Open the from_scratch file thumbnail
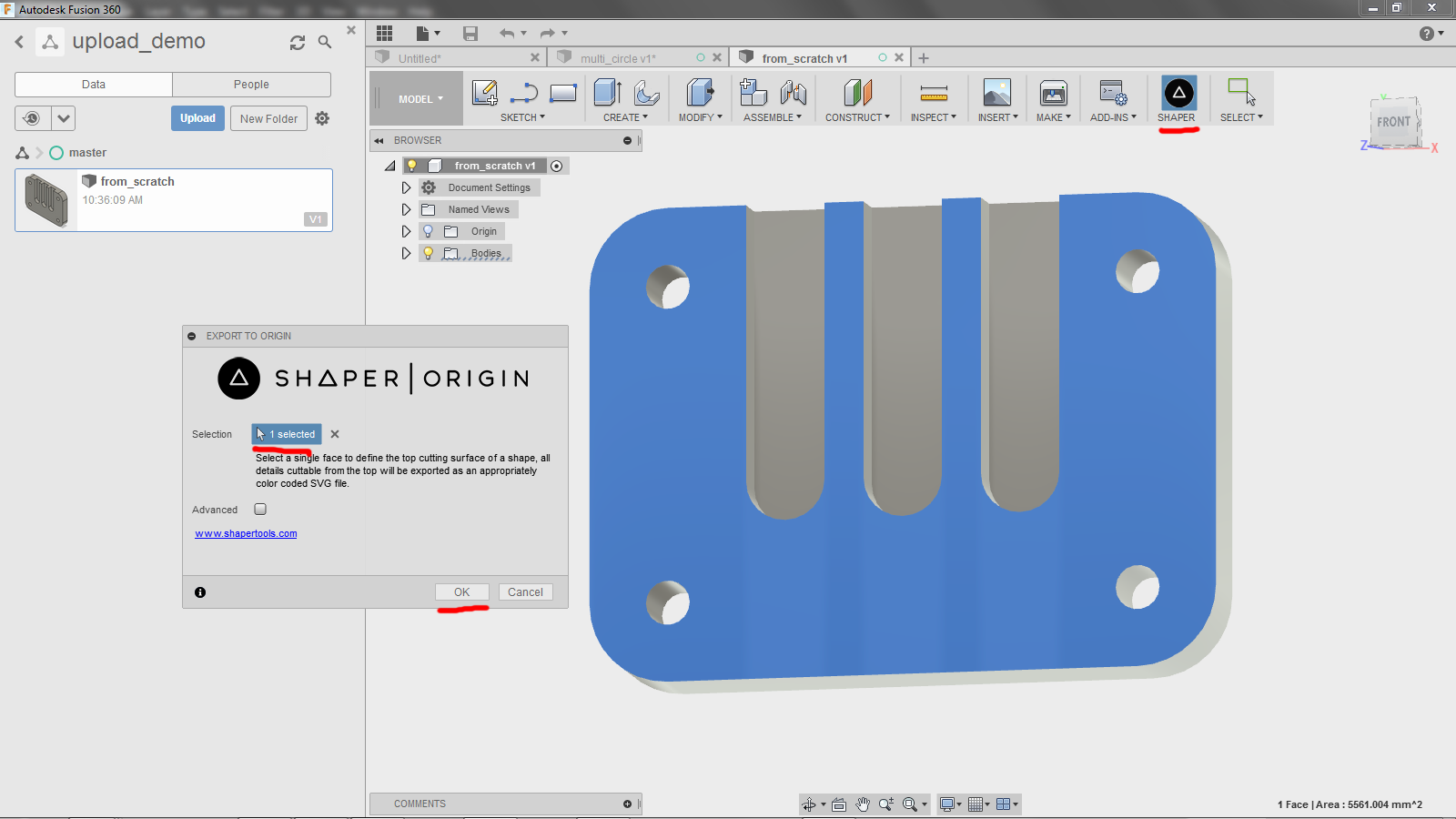The width and height of the screenshot is (1456, 819). 46,200
